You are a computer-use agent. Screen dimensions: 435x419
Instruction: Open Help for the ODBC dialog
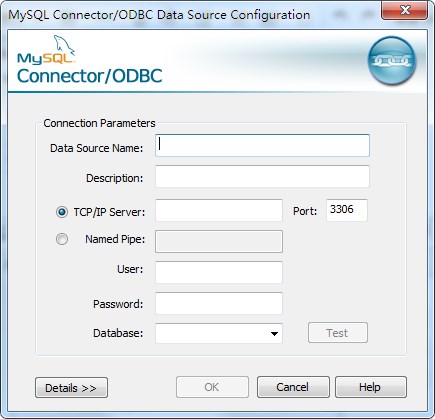[x=371, y=387]
